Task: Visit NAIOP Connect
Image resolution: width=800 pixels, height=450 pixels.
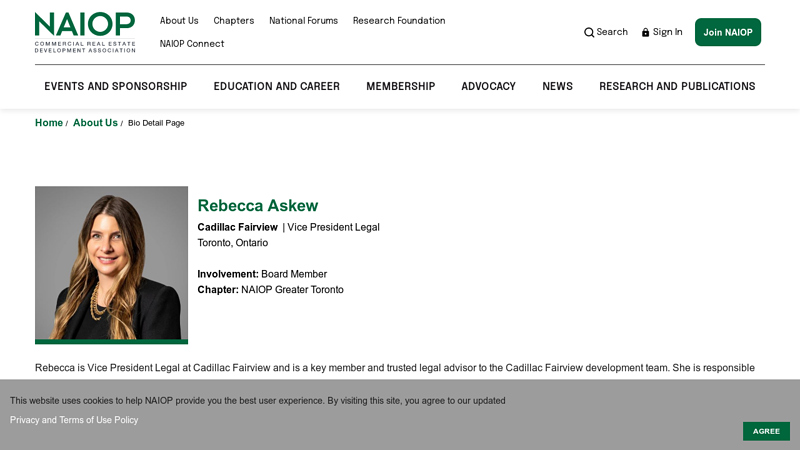Action: (192, 44)
